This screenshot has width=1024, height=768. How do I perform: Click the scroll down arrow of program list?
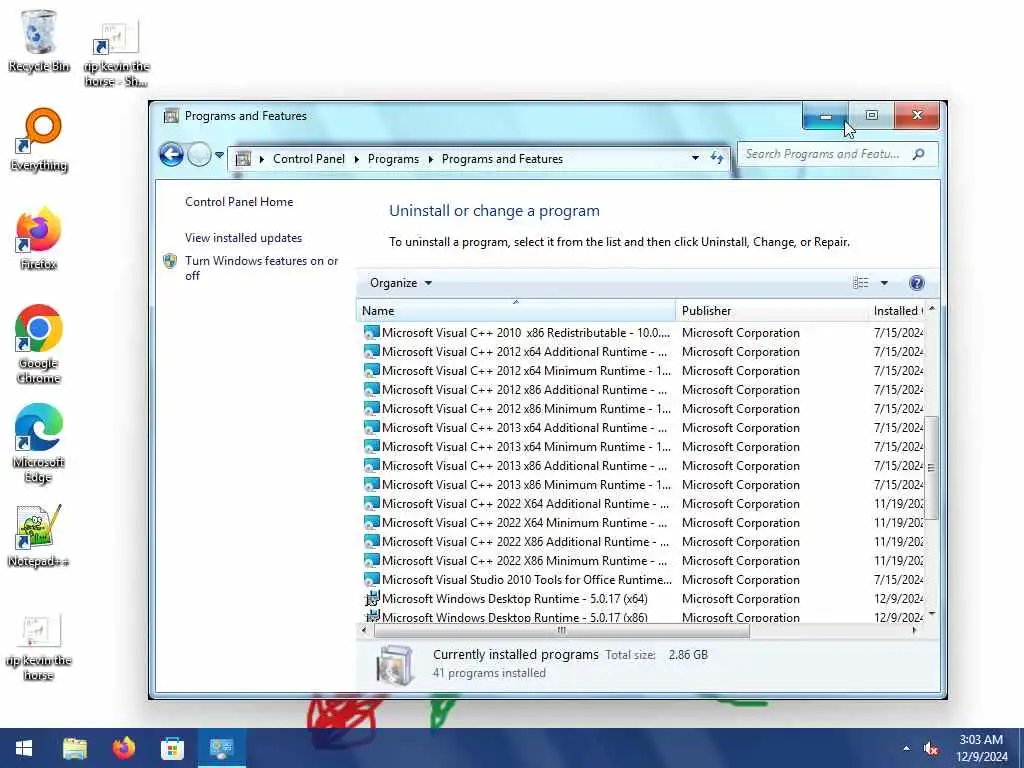pyautogui.click(x=932, y=614)
